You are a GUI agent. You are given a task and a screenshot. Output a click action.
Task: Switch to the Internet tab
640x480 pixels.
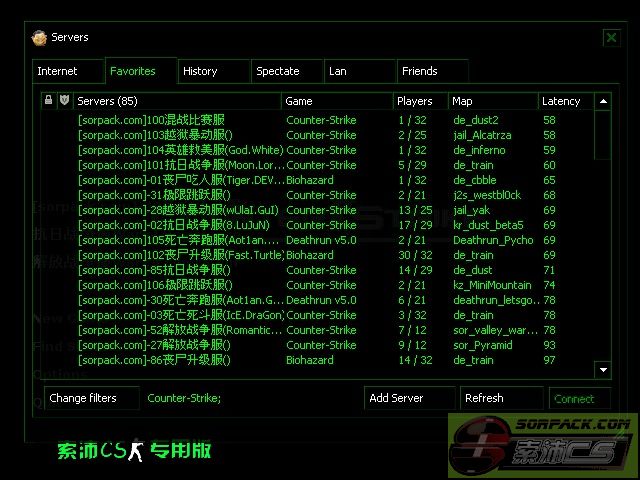pos(68,71)
